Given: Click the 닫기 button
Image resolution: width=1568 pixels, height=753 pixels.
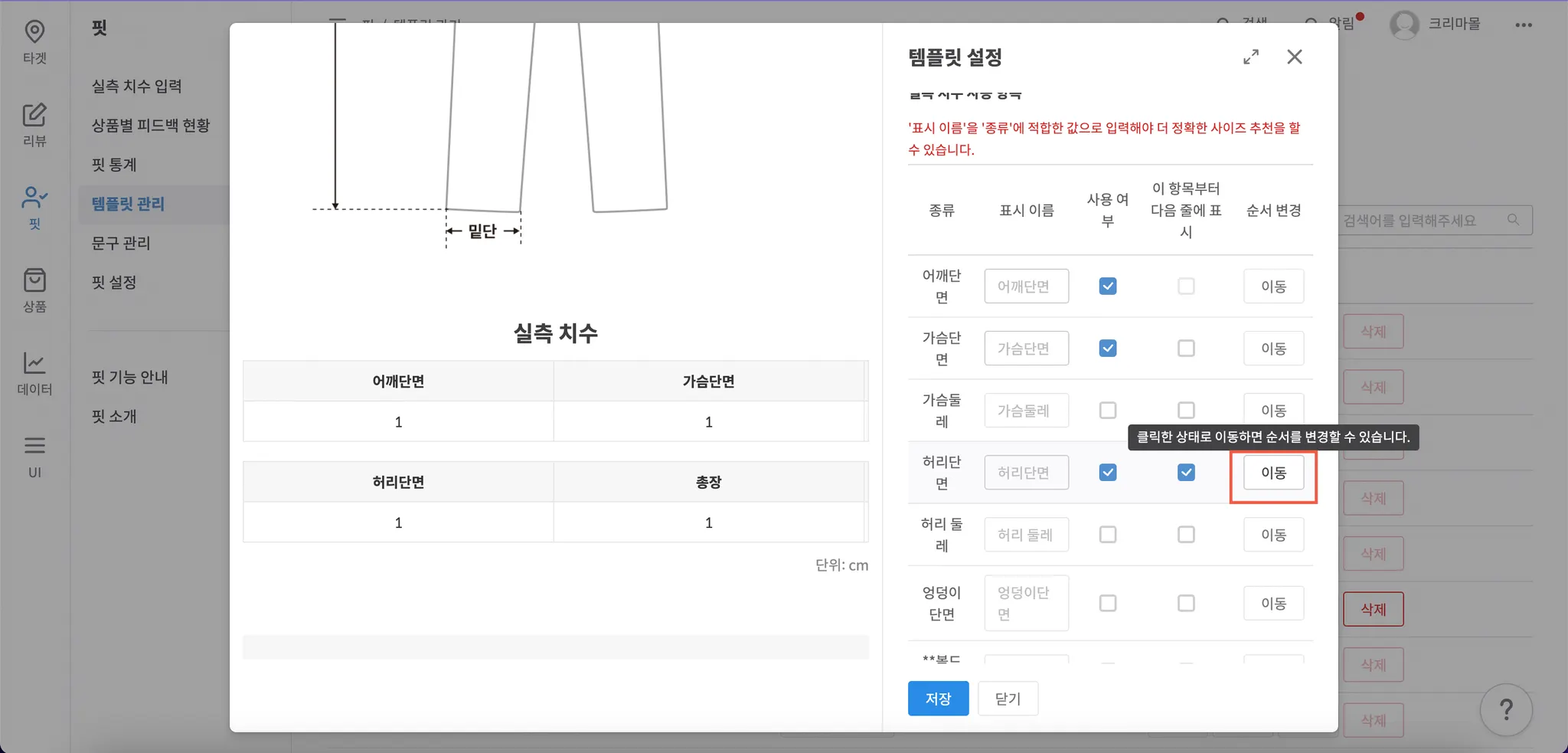Looking at the screenshot, I should click(x=1008, y=699).
